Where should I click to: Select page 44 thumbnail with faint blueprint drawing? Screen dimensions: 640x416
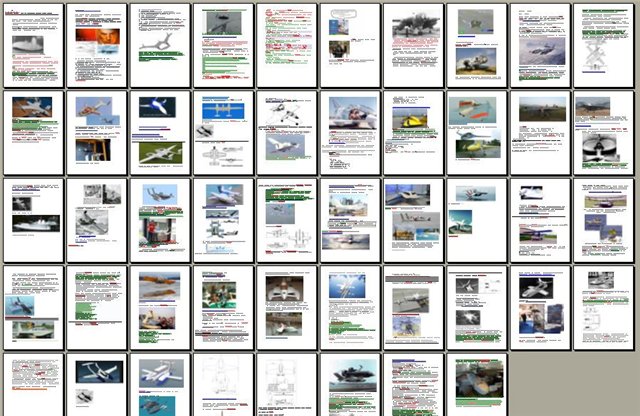[x=223, y=384]
